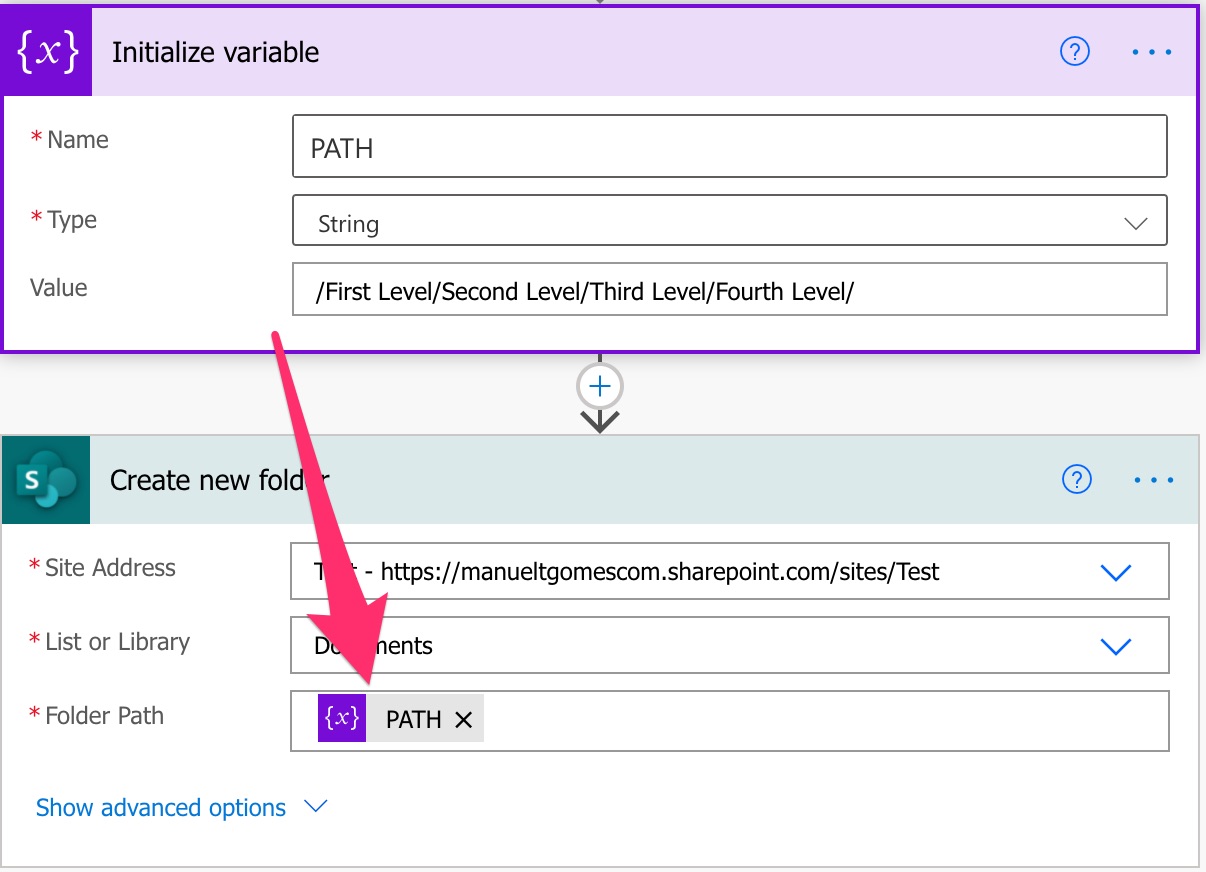1206x872 pixels.
Task: Select the SharePoint connector icon
Action: pyautogui.click(x=45, y=479)
